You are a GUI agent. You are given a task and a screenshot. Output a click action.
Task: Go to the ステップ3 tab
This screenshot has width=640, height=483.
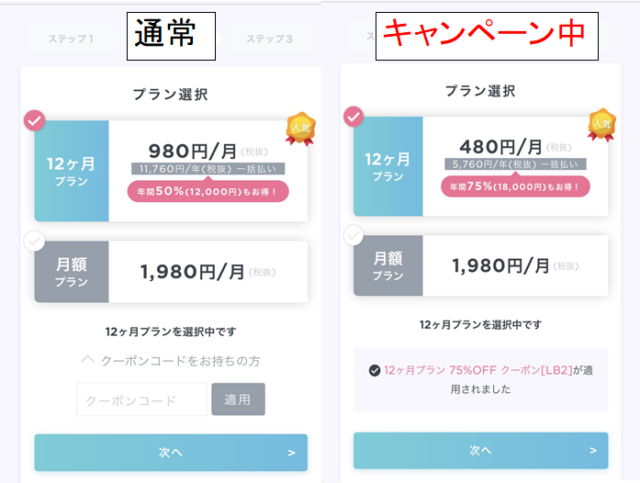coord(269,39)
